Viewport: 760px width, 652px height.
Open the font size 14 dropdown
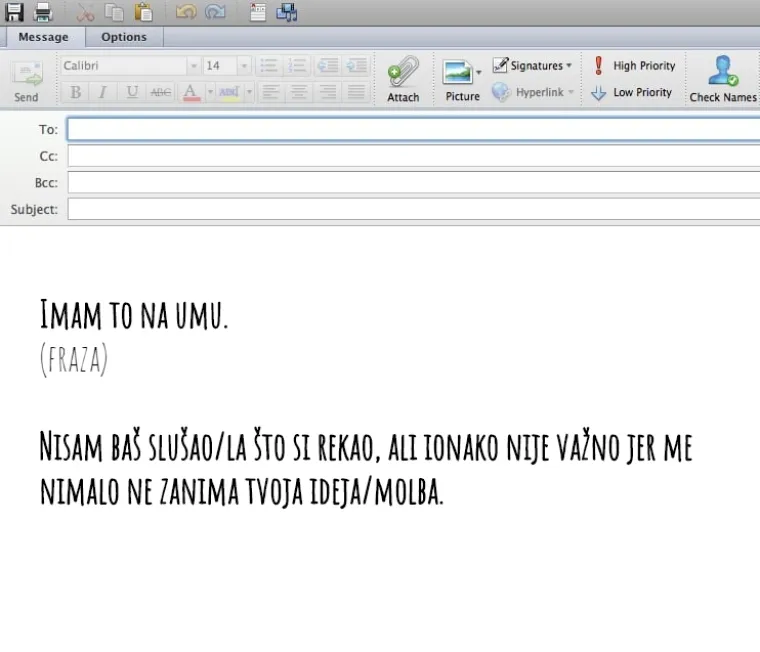click(227, 66)
